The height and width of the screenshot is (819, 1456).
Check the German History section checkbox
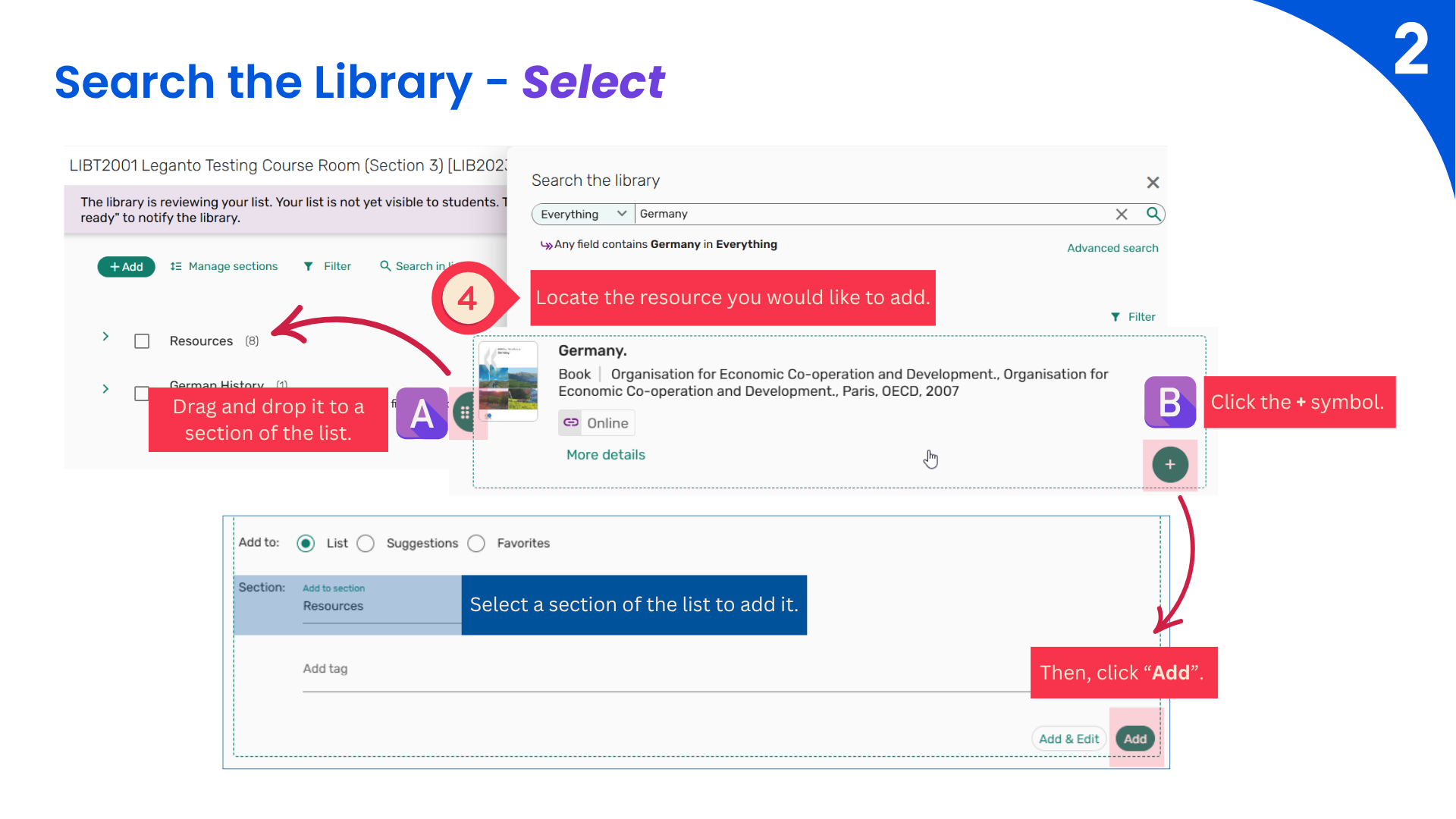[141, 393]
